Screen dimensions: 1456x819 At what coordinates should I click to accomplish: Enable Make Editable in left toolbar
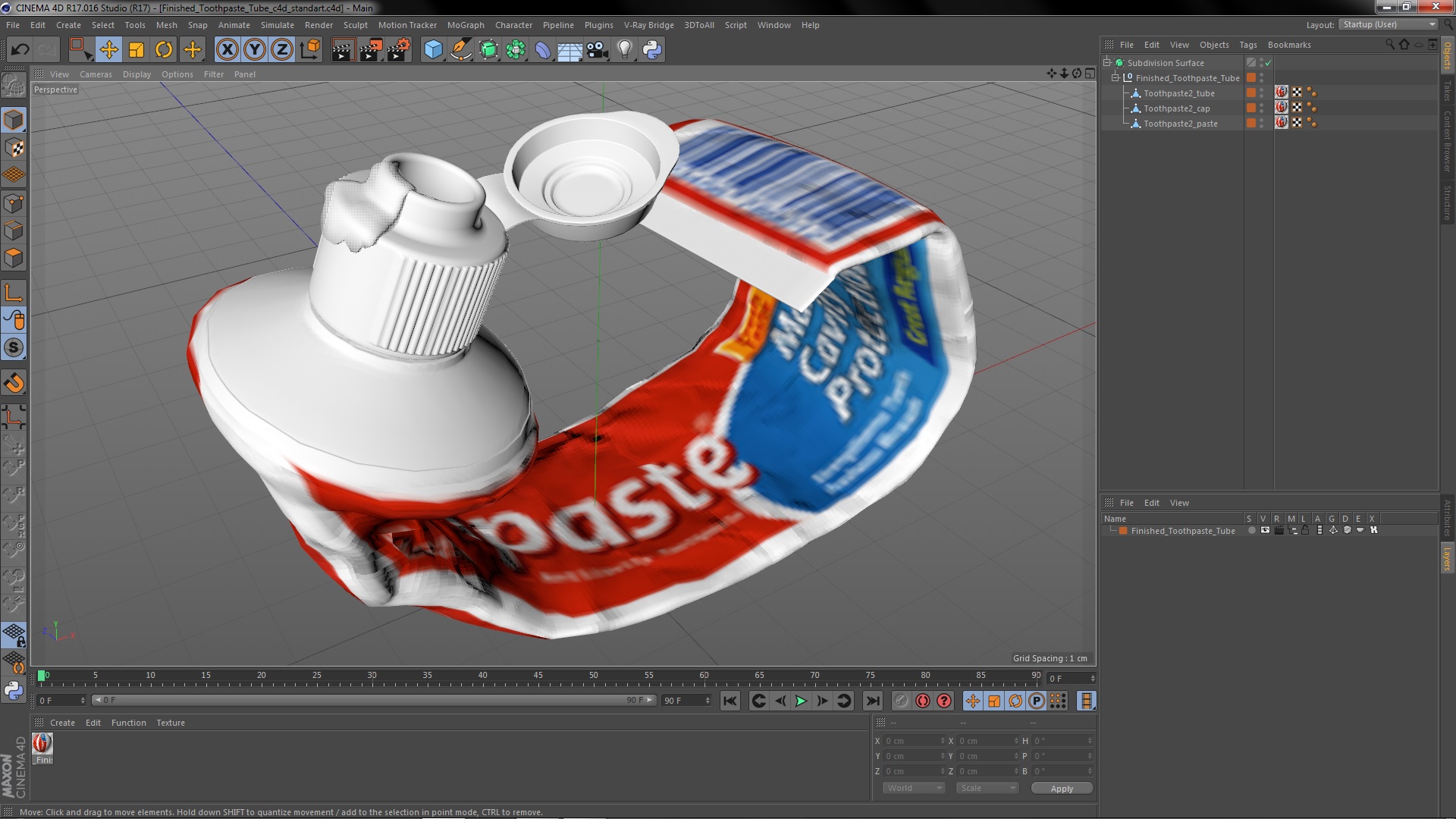tap(14, 86)
